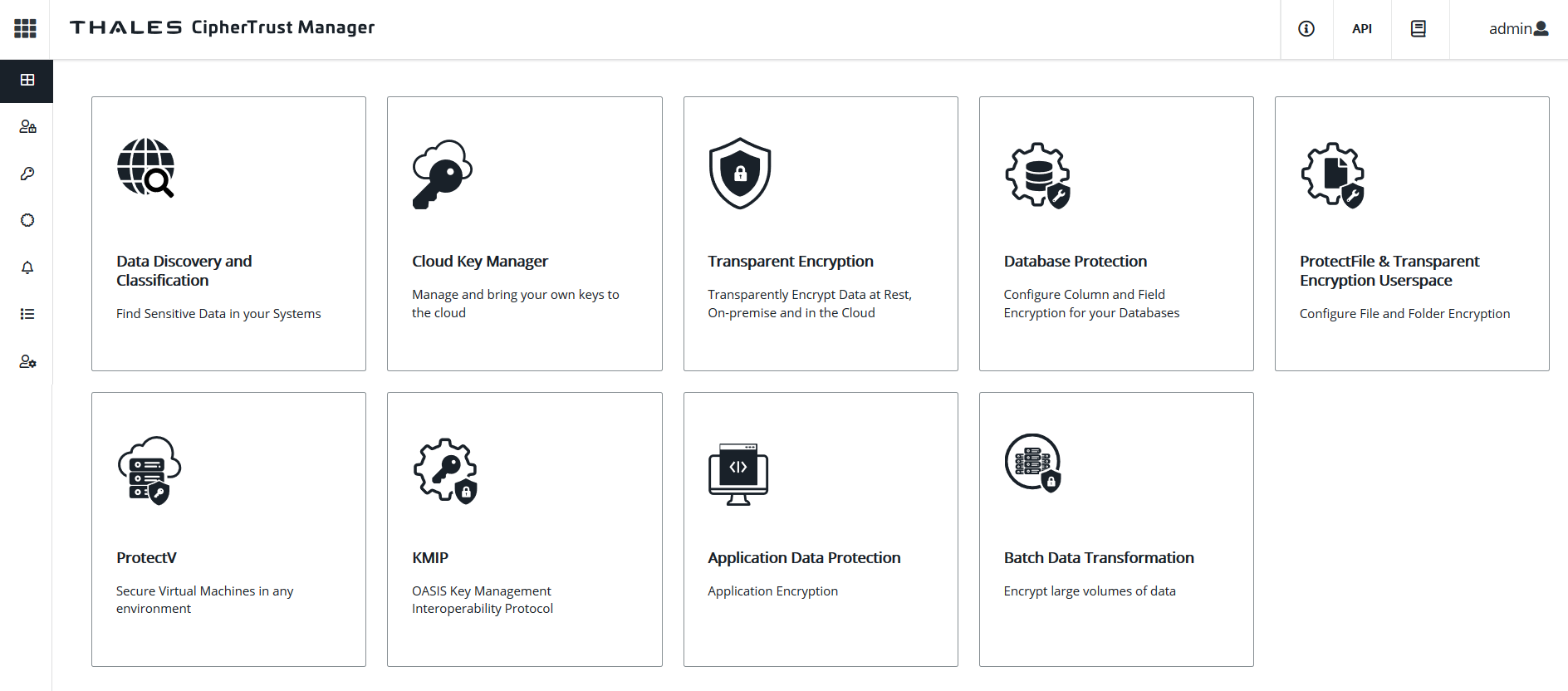Open the admin settings user-gear icon
Viewport: 1568px width, 691px height.
[27, 361]
